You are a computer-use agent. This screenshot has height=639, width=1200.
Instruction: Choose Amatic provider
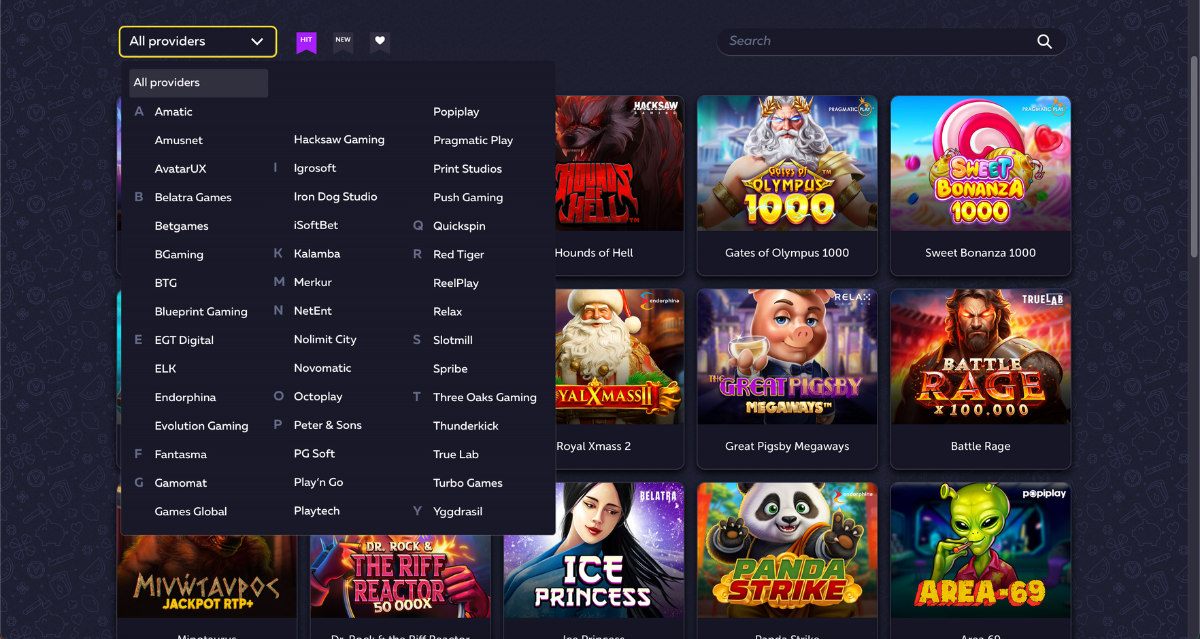pyautogui.click(x=174, y=112)
